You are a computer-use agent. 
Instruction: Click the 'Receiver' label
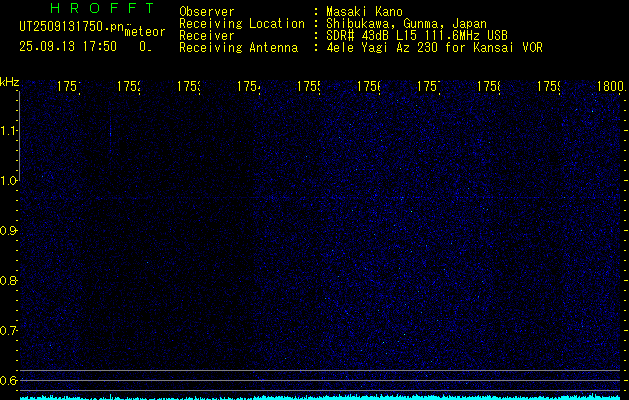(207, 36)
